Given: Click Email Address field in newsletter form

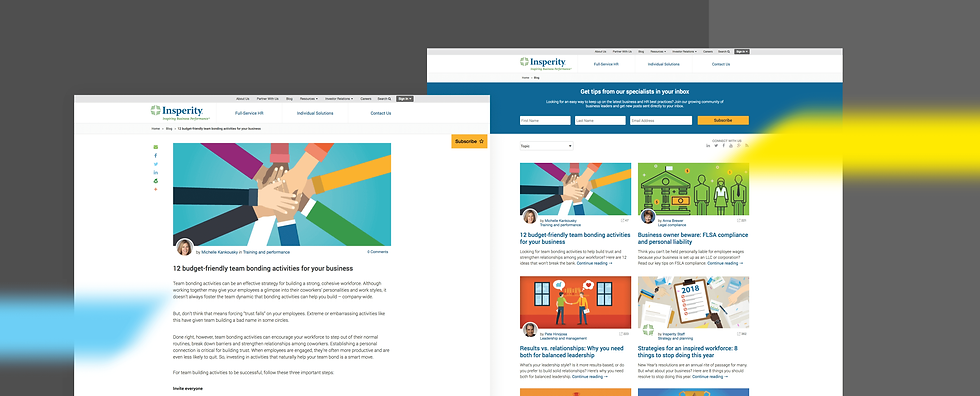Looking at the screenshot, I should point(661,121).
